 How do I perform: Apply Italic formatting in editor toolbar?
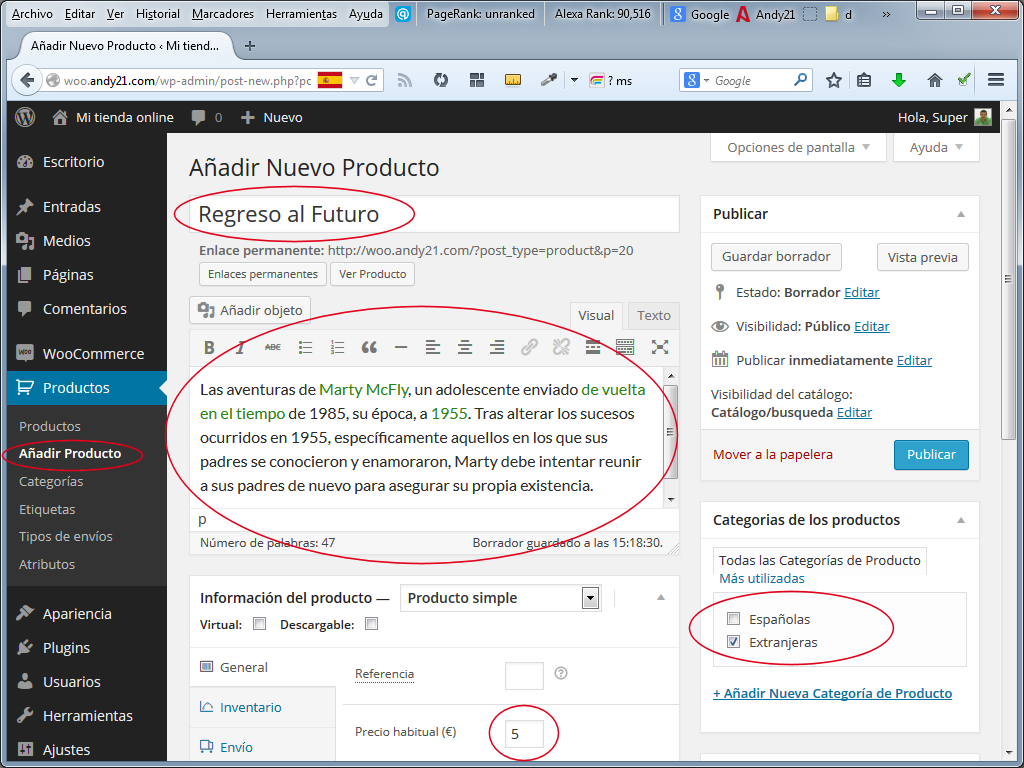[x=240, y=347]
